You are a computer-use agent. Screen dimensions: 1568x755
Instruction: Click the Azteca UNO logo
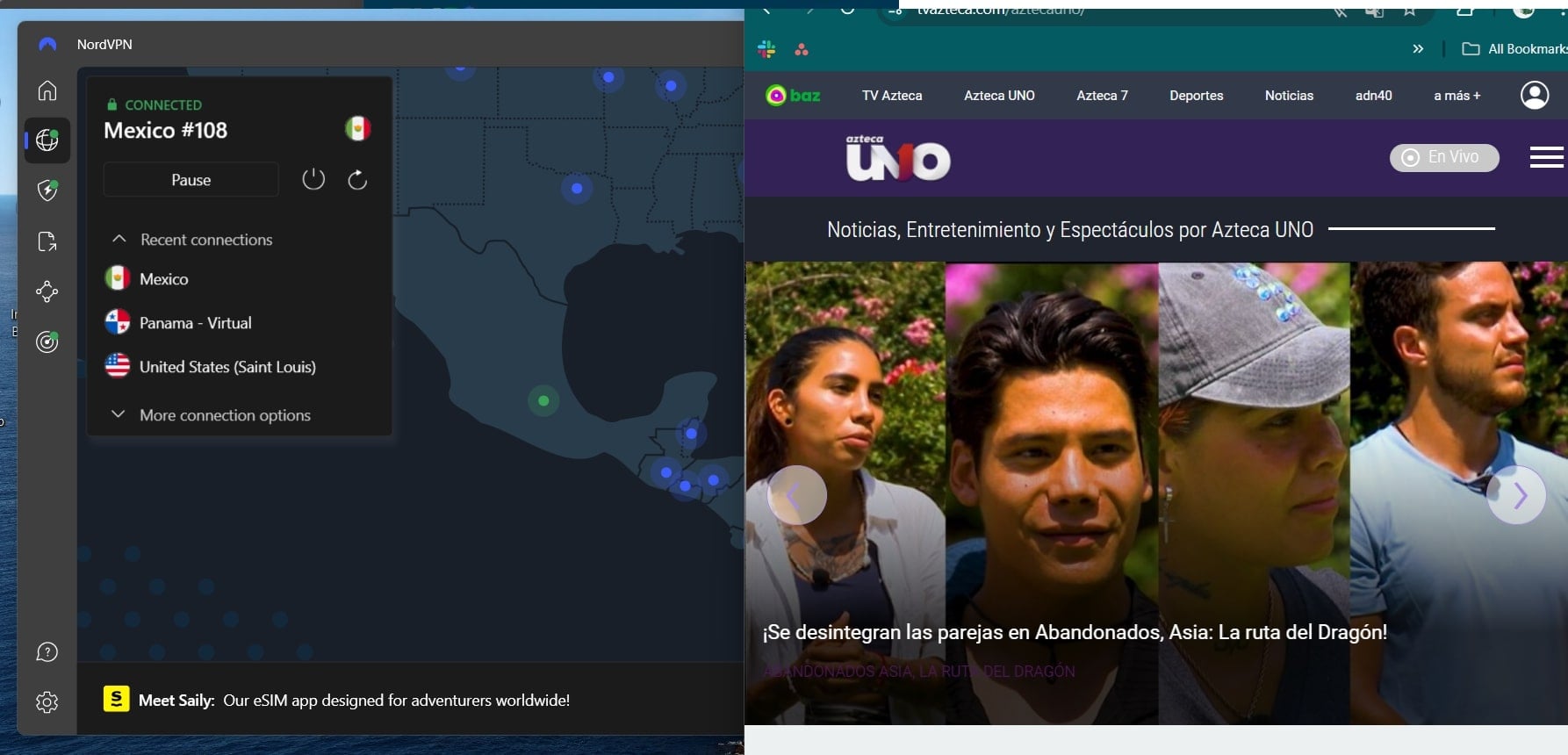click(x=897, y=158)
